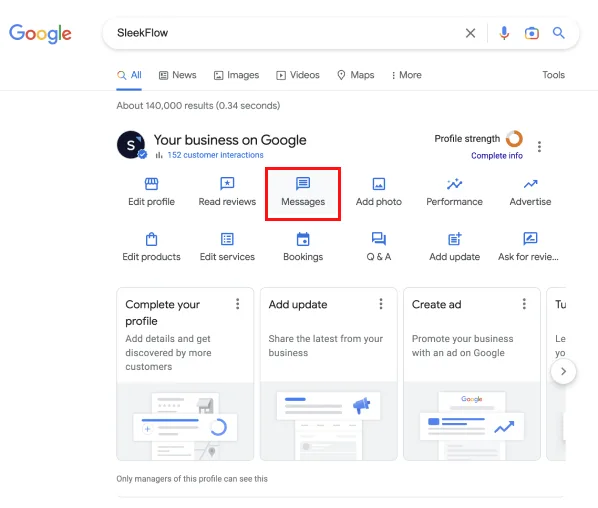Clear the search box with the X icon
This screenshot has width=598, height=508.
pyautogui.click(x=470, y=33)
